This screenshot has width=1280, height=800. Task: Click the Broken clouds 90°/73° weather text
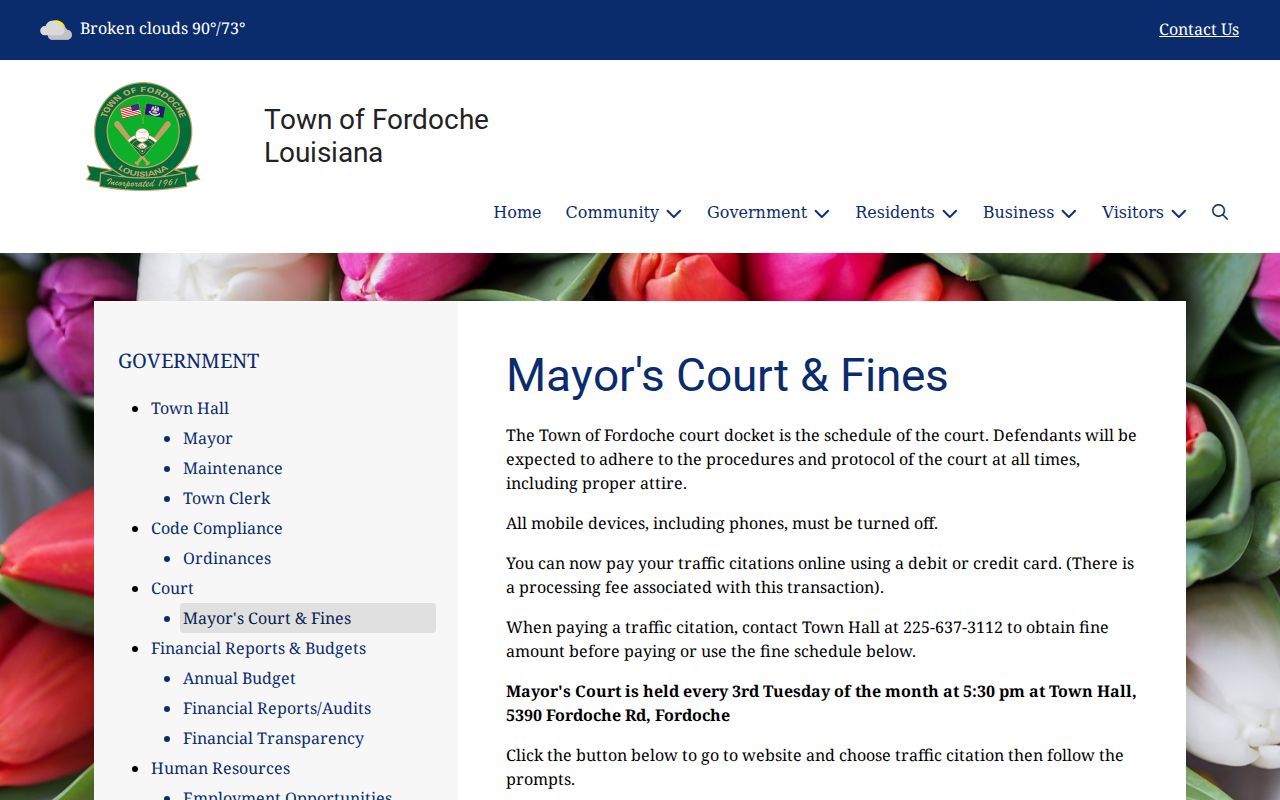click(163, 28)
